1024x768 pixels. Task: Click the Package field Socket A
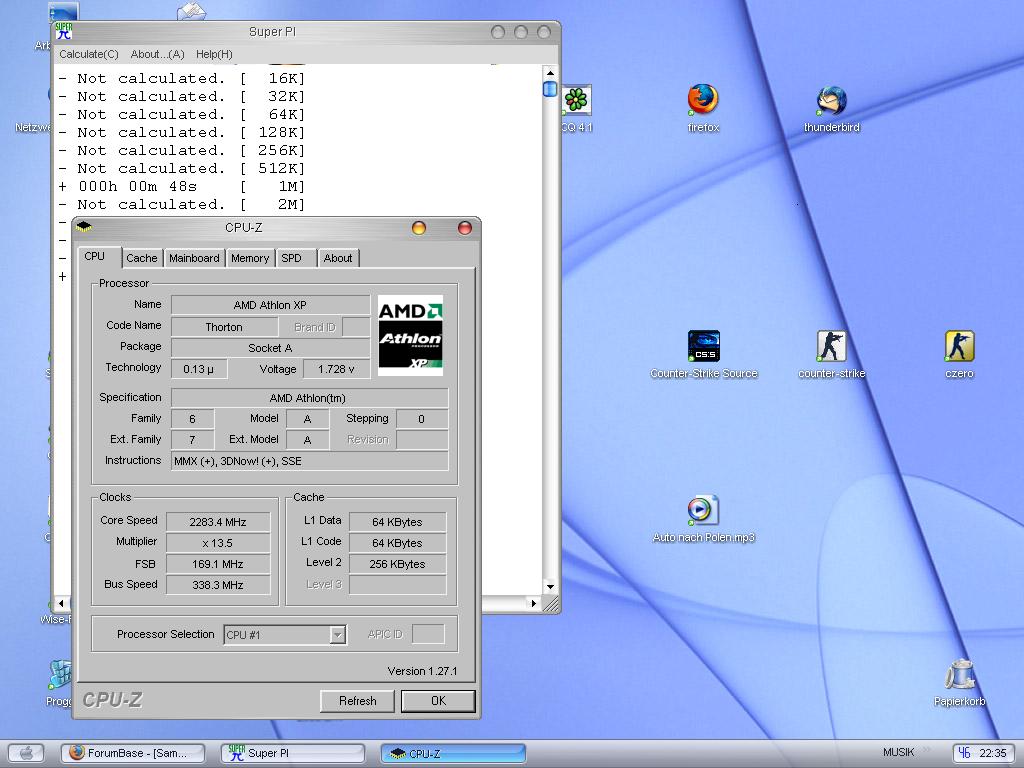coord(270,348)
